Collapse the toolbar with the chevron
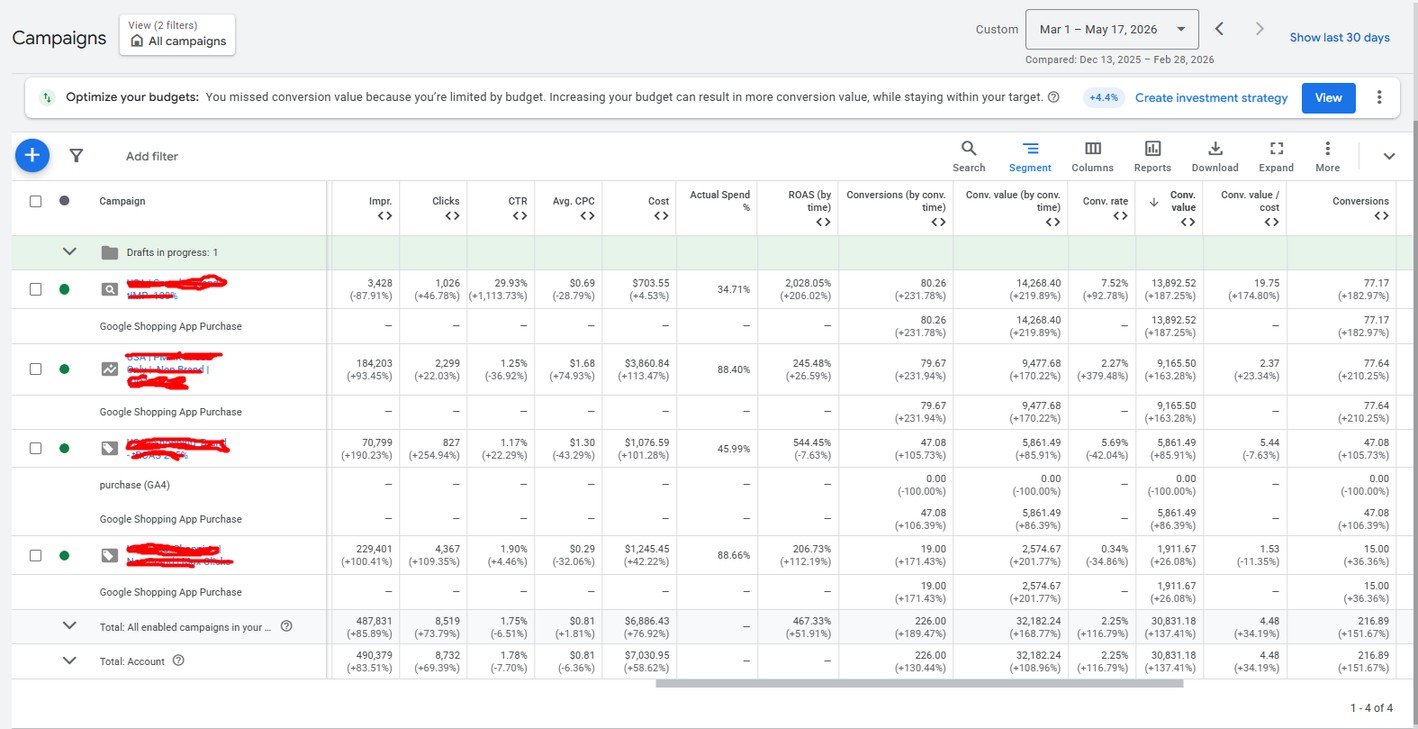This screenshot has height=729, width=1418. [x=1389, y=156]
